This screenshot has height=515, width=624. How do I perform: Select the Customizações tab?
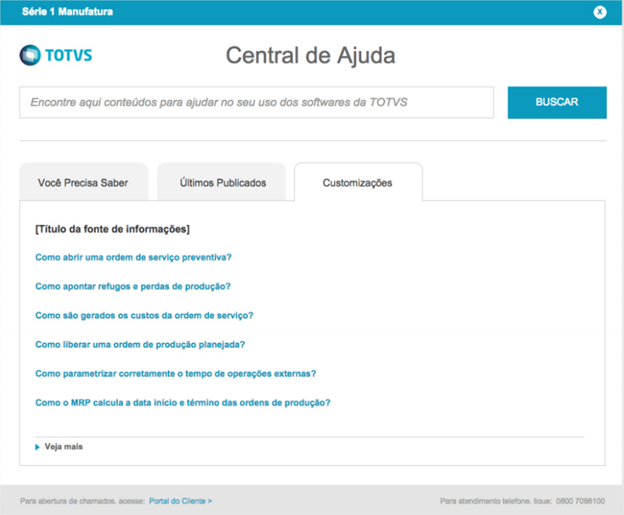coord(358,182)
